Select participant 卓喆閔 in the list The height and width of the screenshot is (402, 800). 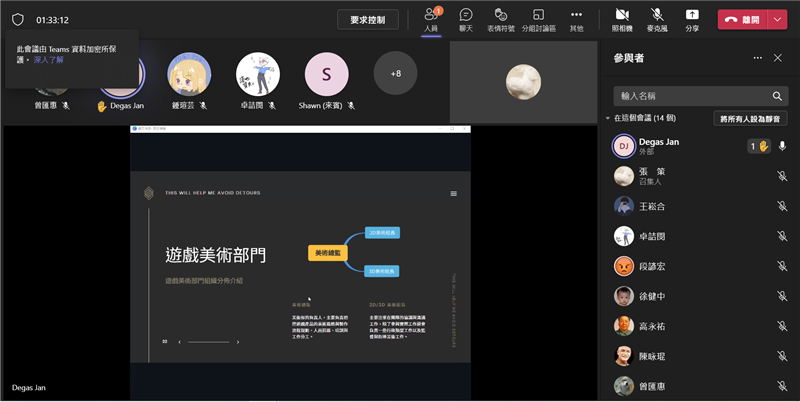pyautogui.click(x=650, y=236)
